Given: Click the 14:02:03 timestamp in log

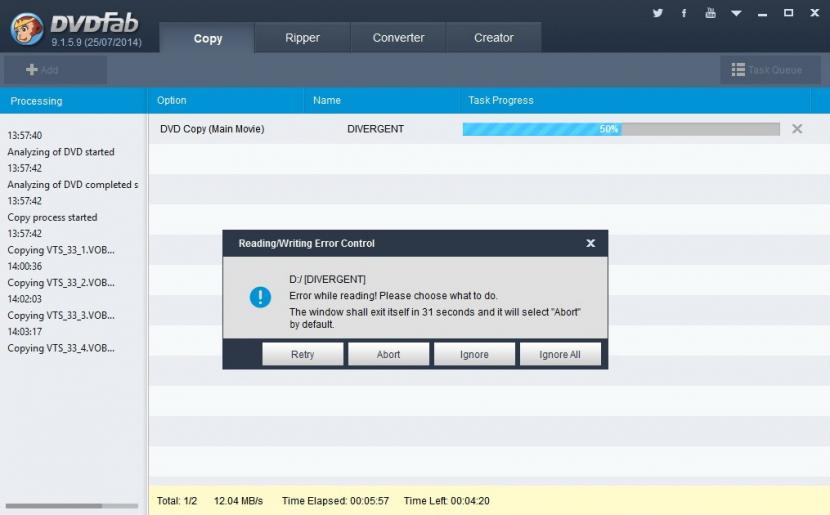Looking at the screenshot, I should pos(24,299).
